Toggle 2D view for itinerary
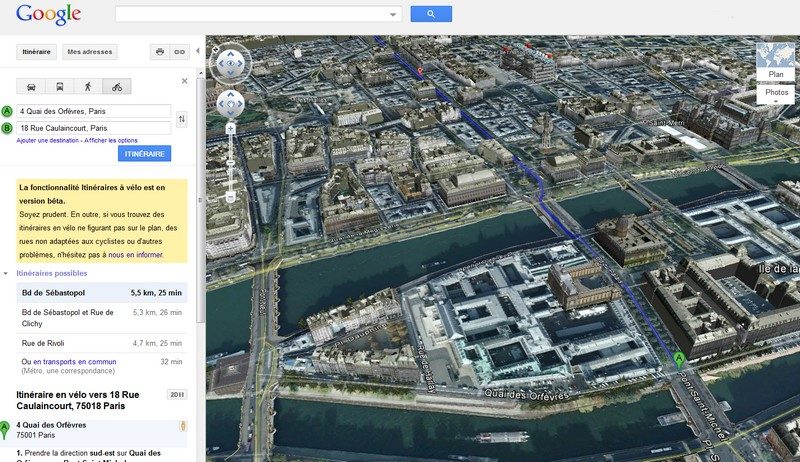The width and height of the screenshot is (800, 462). pyautogui.click(x=177, y=394)
